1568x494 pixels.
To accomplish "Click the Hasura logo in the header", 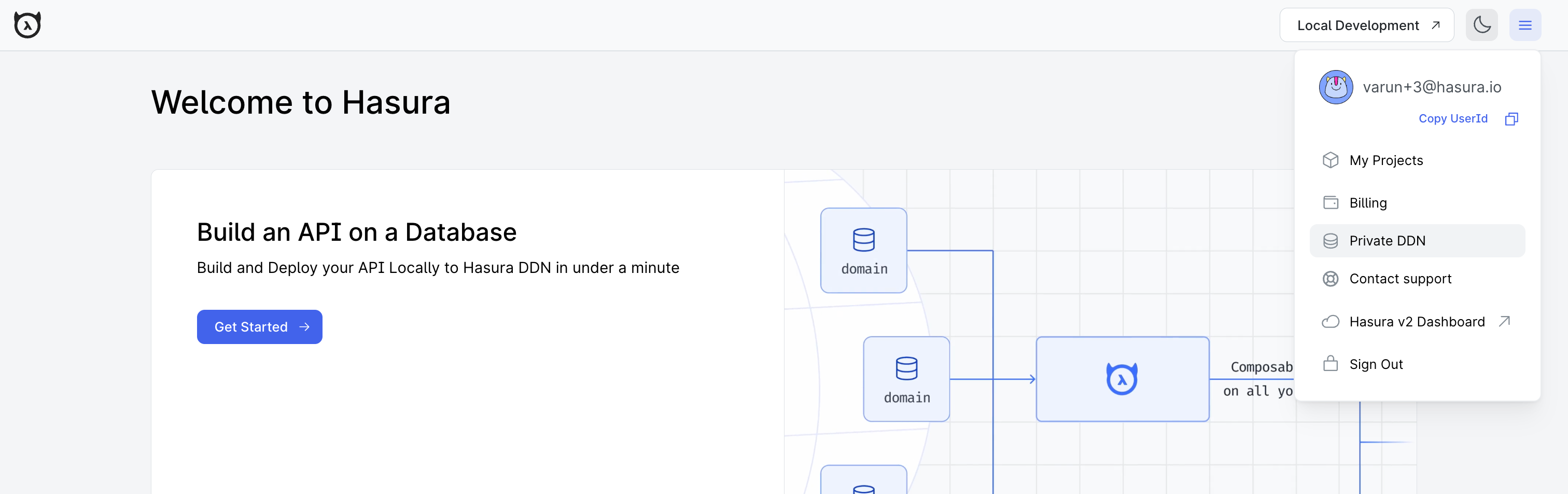I will (x=27, y=25).
